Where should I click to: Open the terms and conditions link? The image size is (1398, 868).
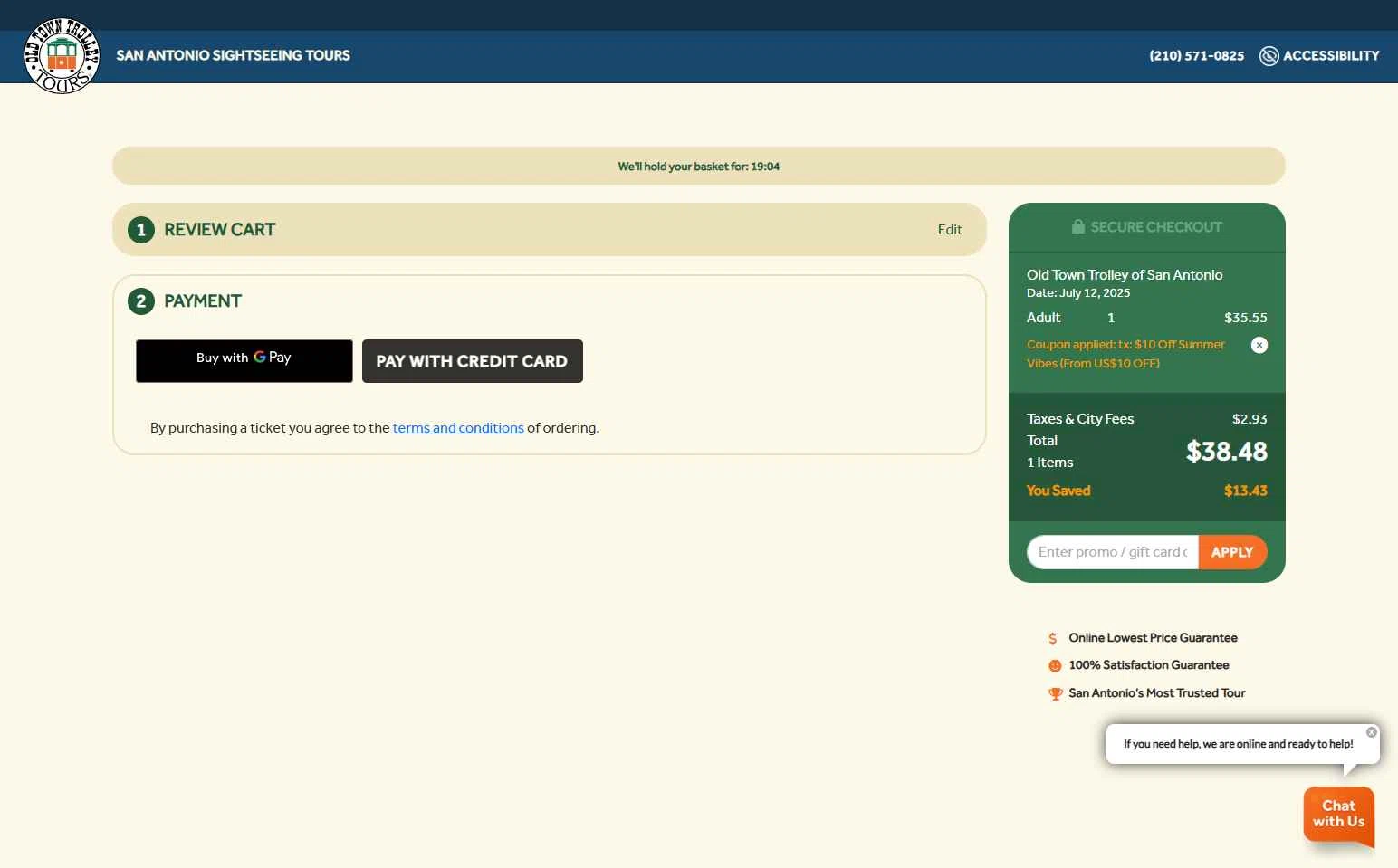(458, 428)
